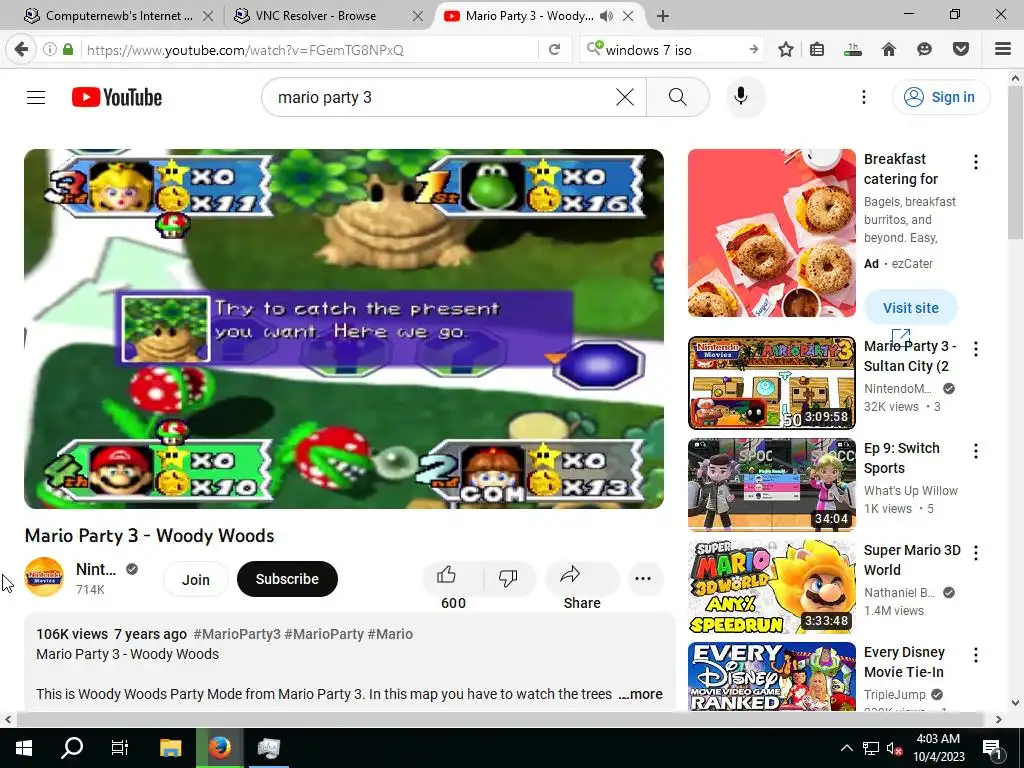This screenshot has height=768, width=1024.
Task: Click the address bar URL field
Action: pyautogui.click(x=309, y=50)
